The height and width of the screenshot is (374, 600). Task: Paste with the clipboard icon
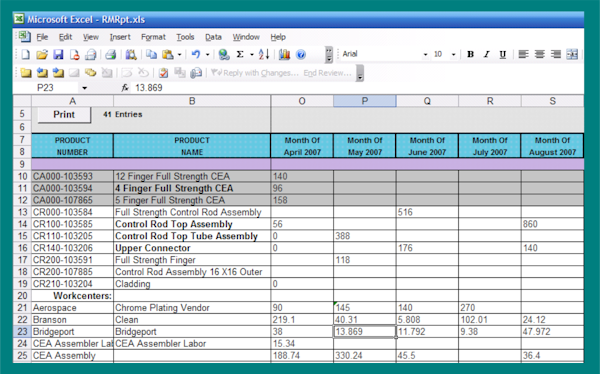(168, 55)
